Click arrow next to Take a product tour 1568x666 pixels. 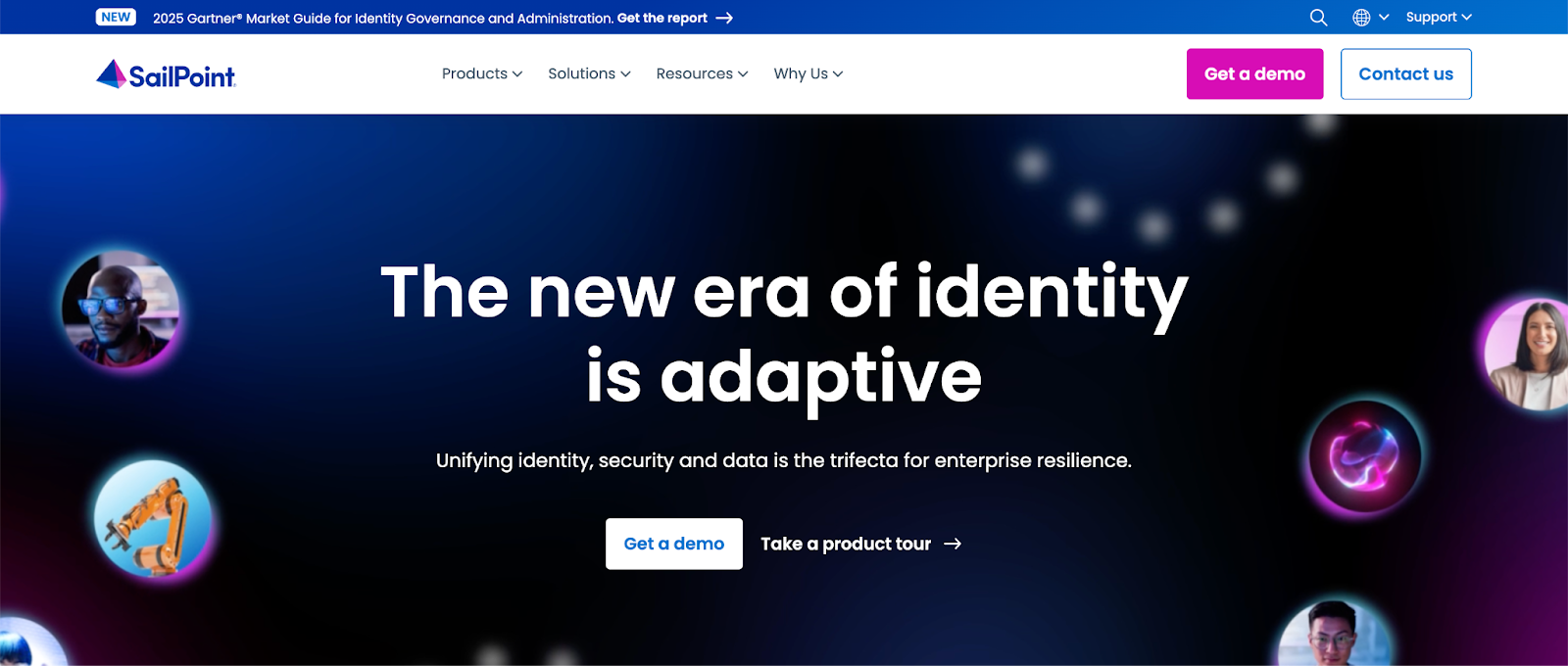pyautogui.click(x=953, y=544)
